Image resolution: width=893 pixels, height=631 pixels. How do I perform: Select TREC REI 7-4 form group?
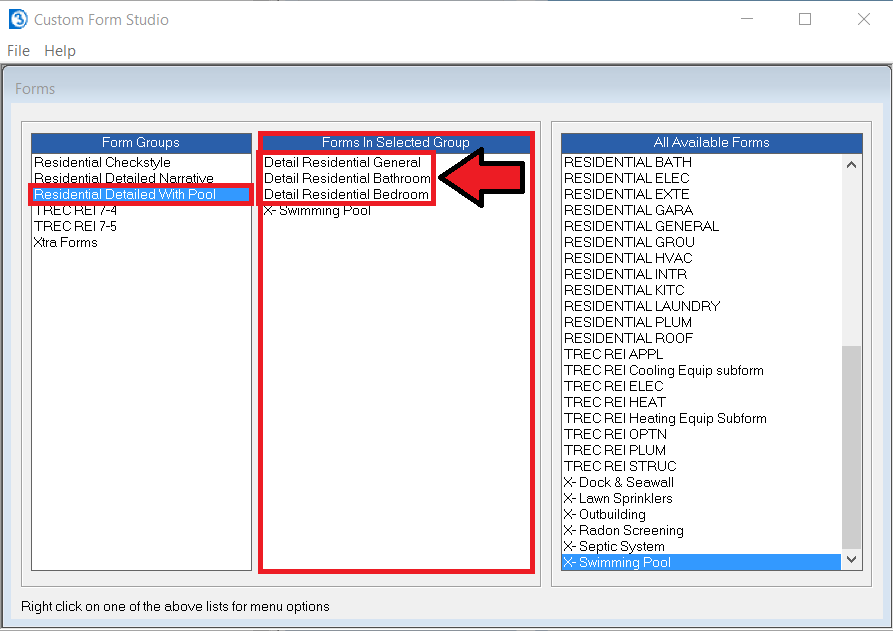[x=141, y=210]
